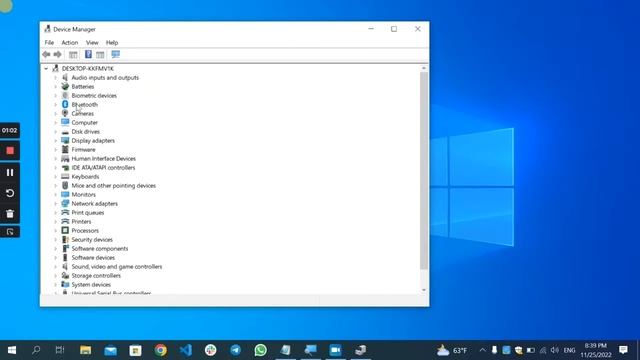
Task: Open the volume control in system tray
Action: [554, 350]
